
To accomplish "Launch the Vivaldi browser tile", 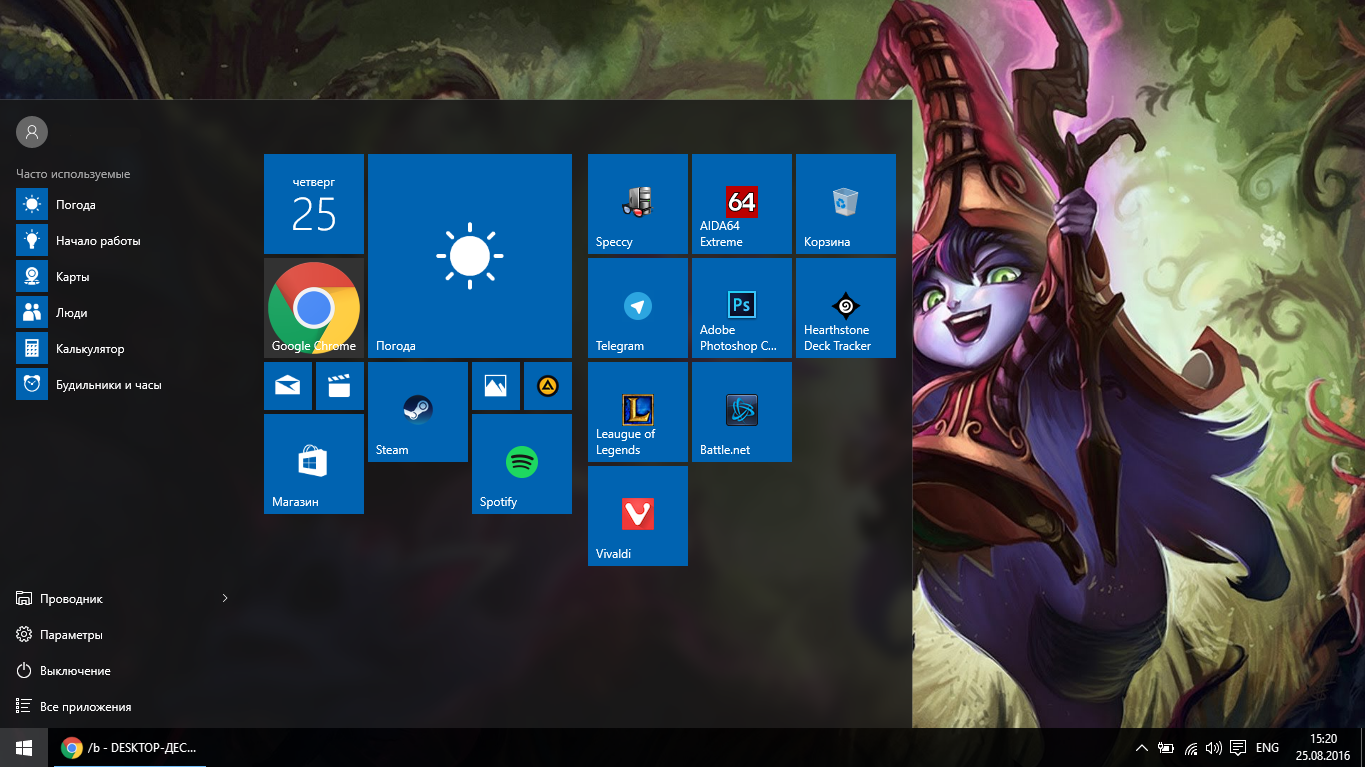I will click(x=638, y=516).
